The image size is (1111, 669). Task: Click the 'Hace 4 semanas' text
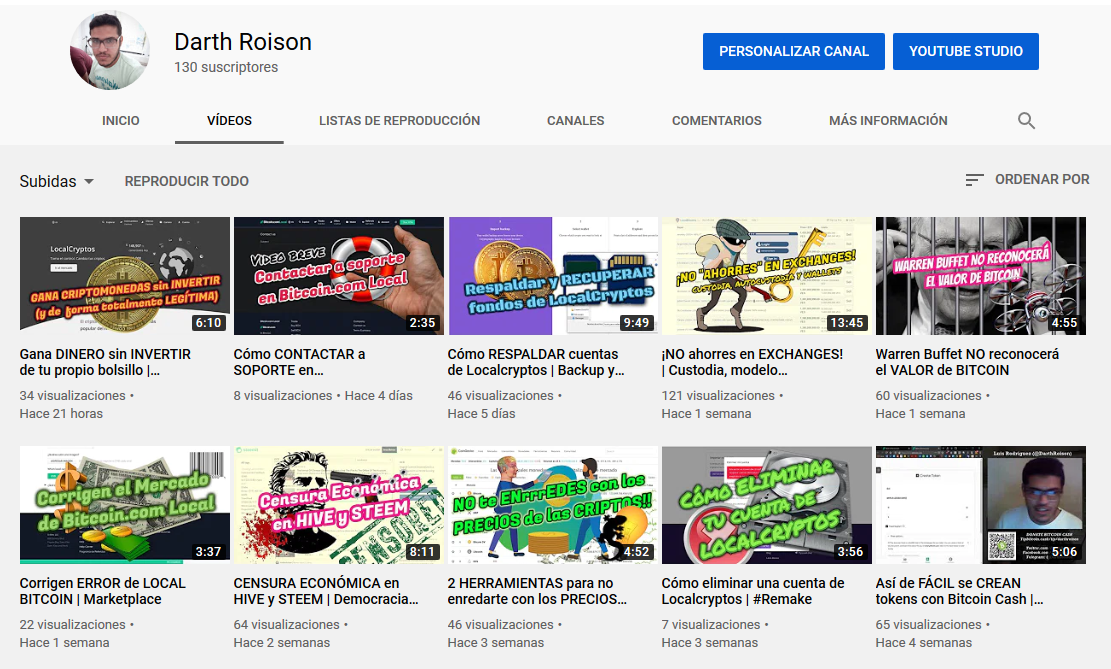(923, 643)
